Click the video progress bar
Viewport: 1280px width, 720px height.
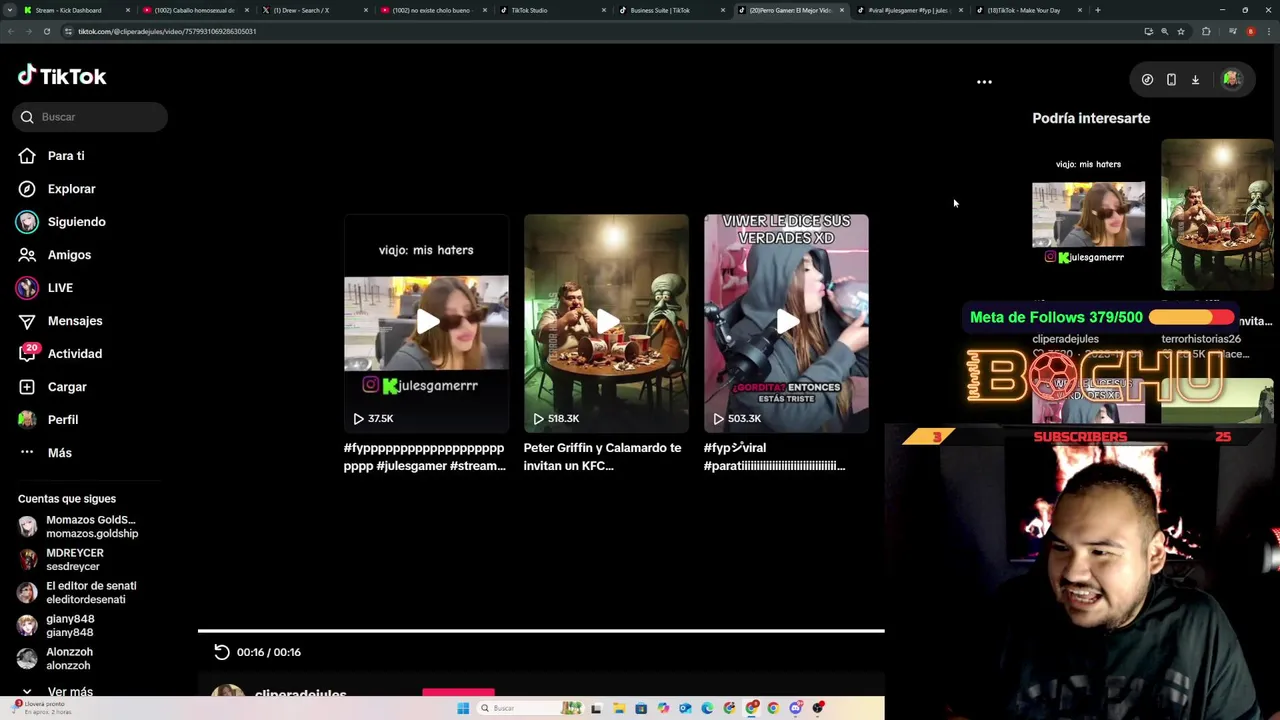pyautogui.click(x=541, y=631)
